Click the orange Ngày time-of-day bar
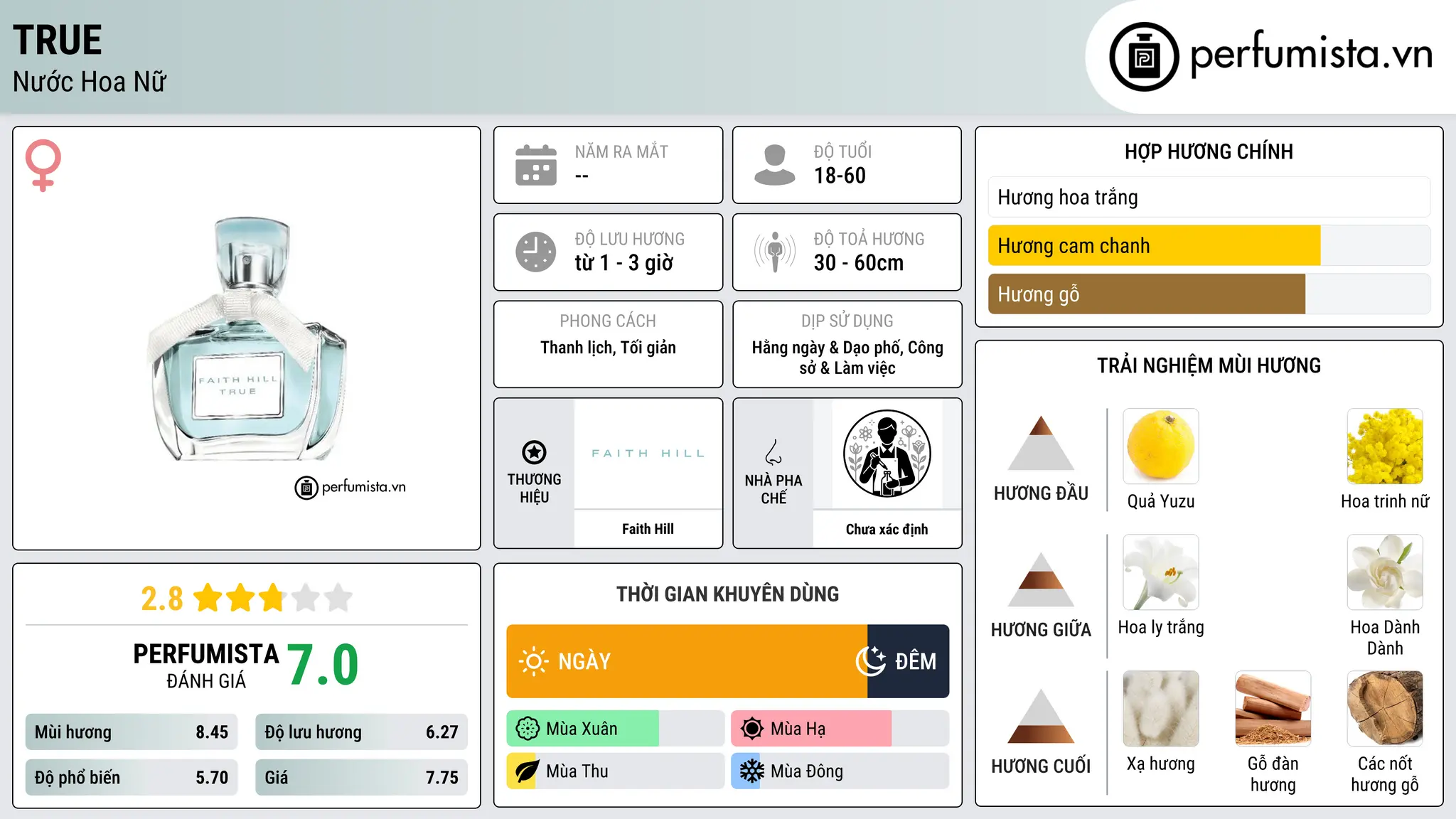 [x=687, y=661]
